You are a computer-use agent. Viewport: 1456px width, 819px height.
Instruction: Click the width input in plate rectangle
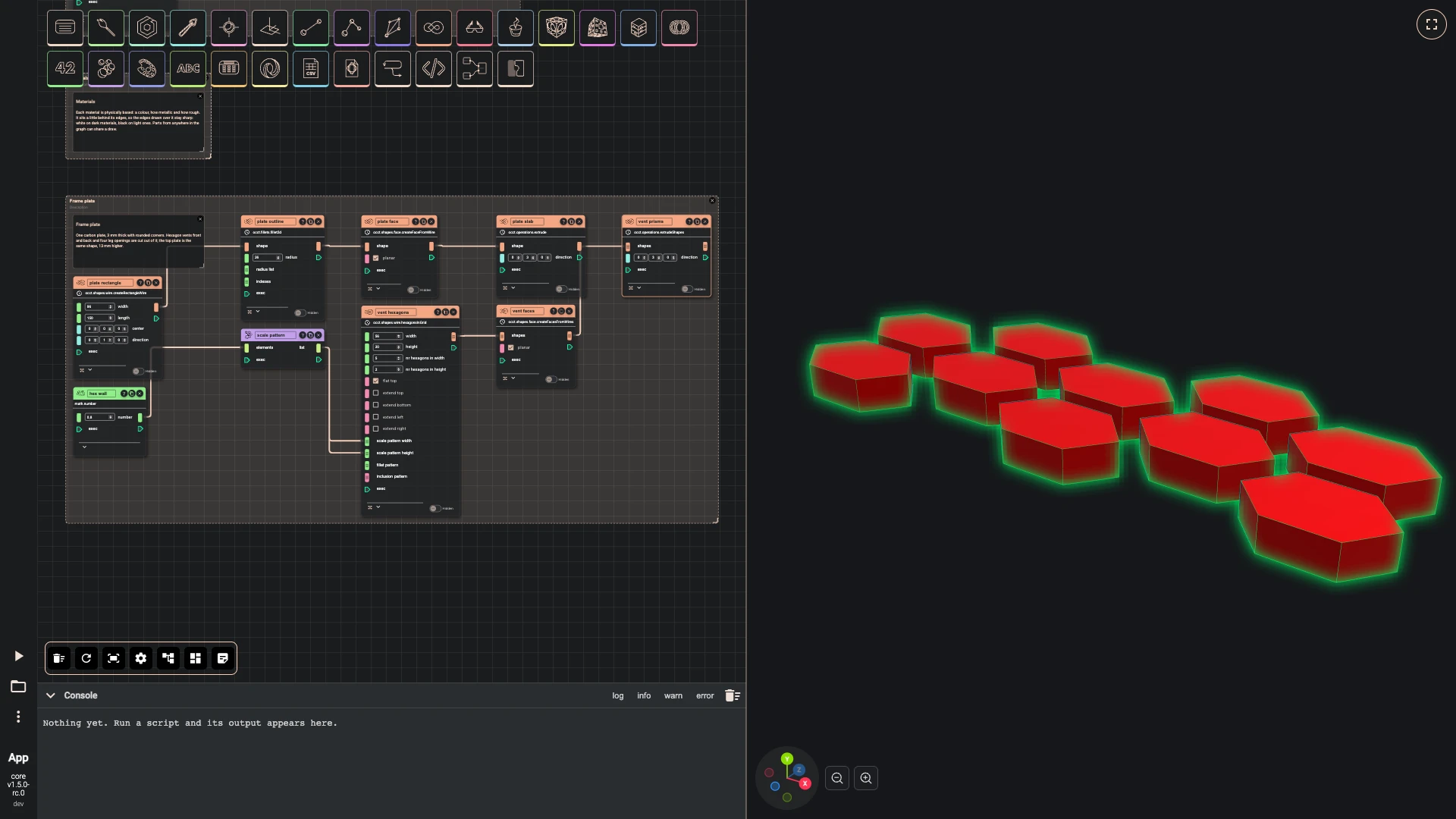click(x=99, y=306)
